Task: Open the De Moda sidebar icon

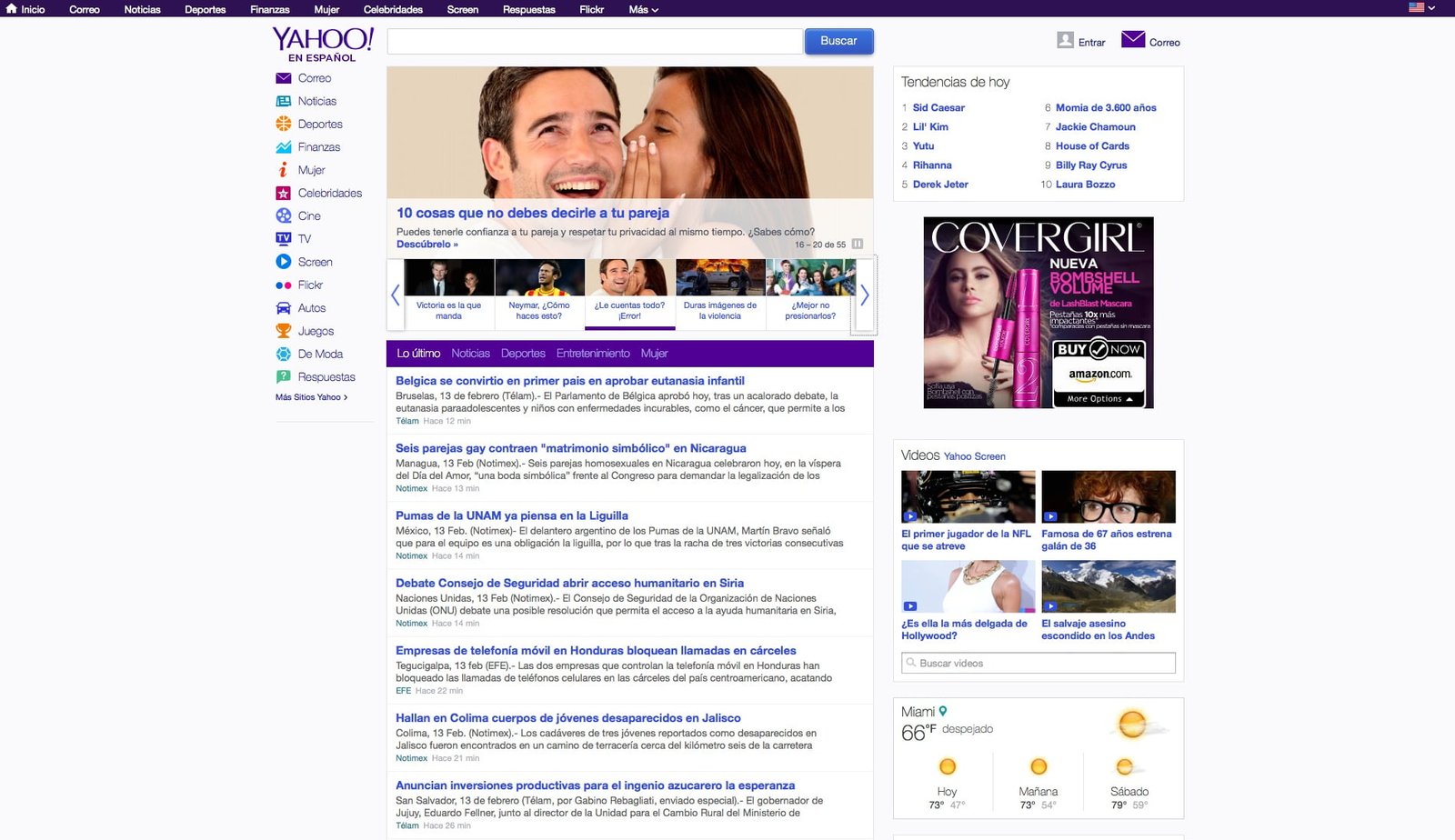Action: click(x=284, y=354)
